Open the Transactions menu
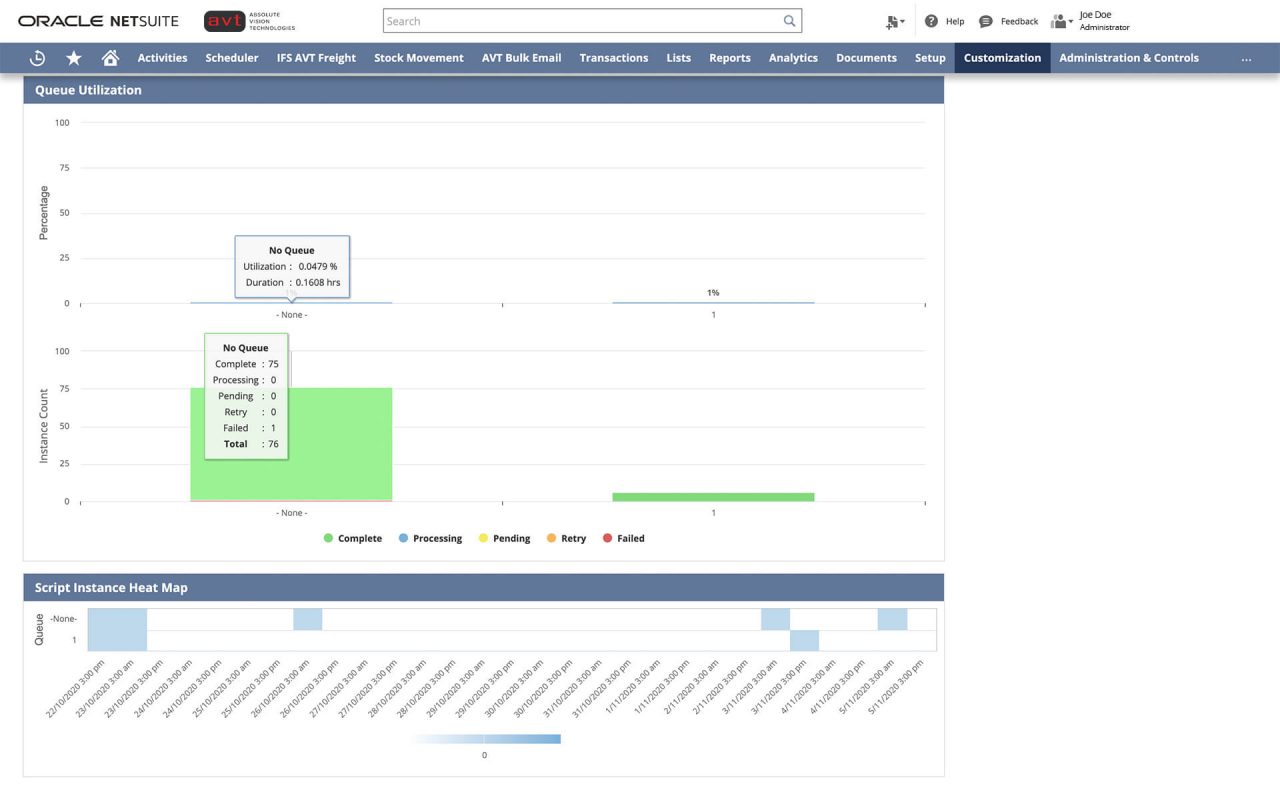 (613, 58)
